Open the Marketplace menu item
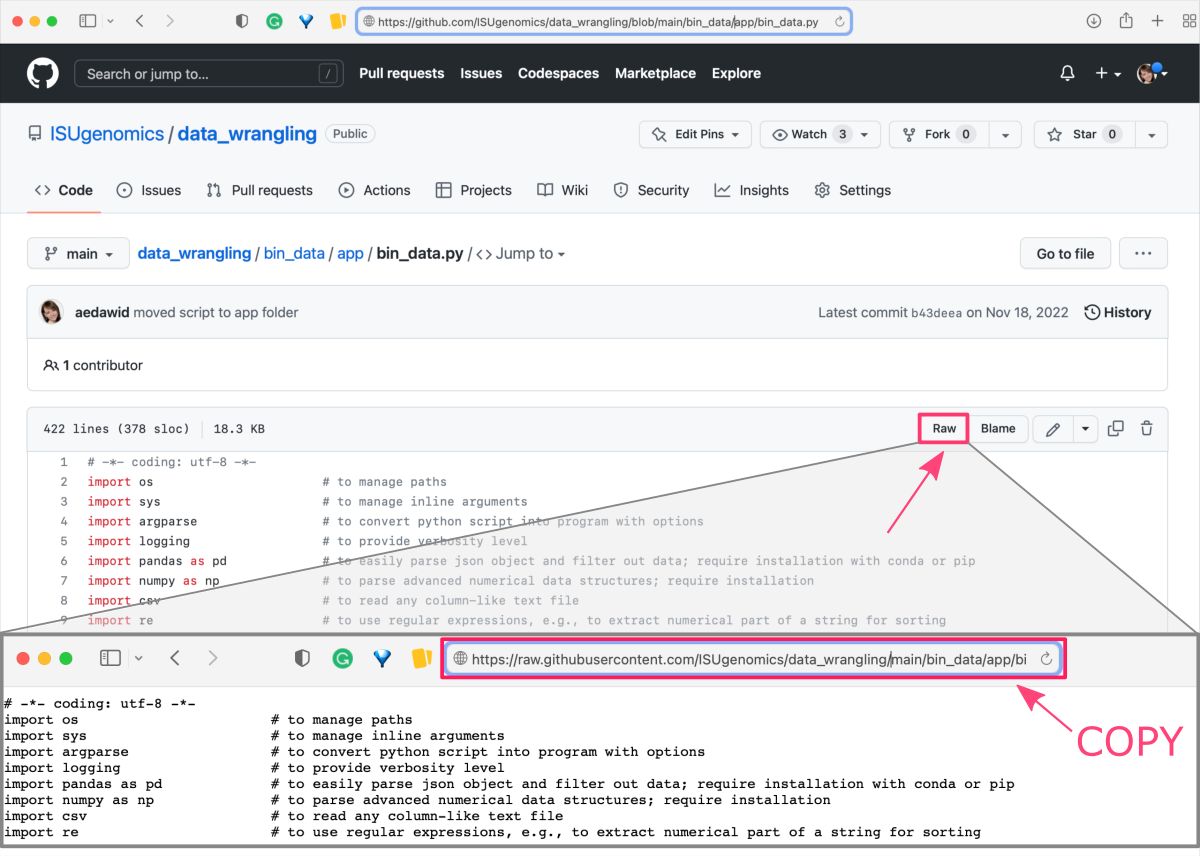 655,73
